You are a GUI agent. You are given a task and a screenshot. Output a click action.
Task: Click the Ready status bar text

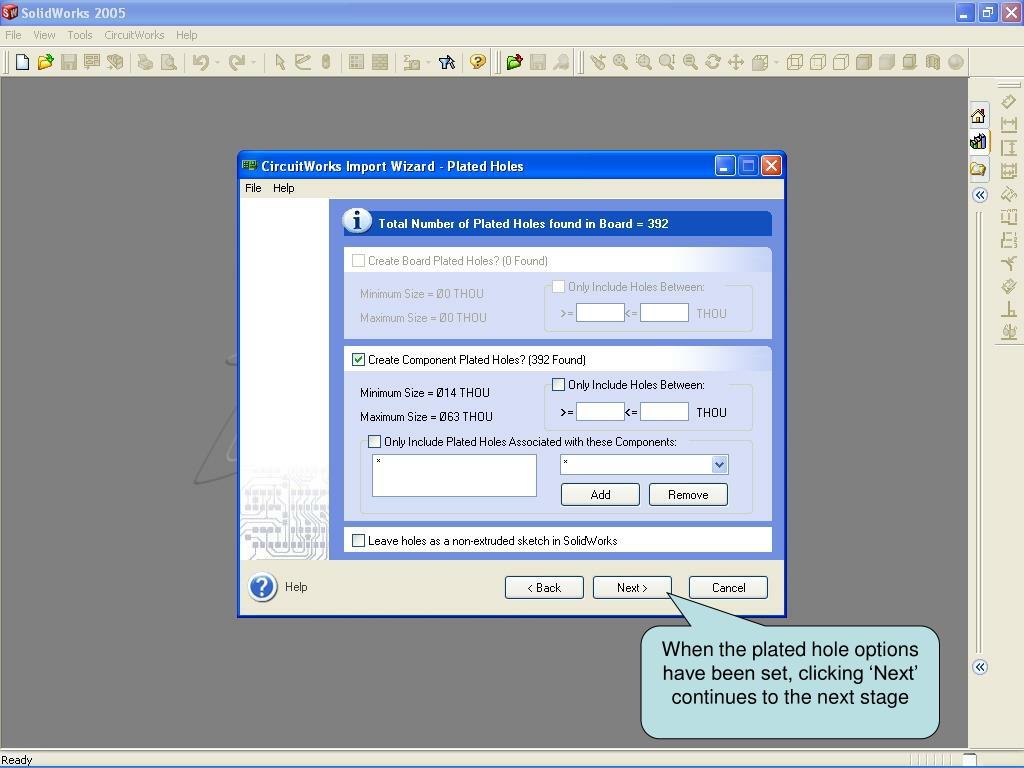tap(16, 760)
